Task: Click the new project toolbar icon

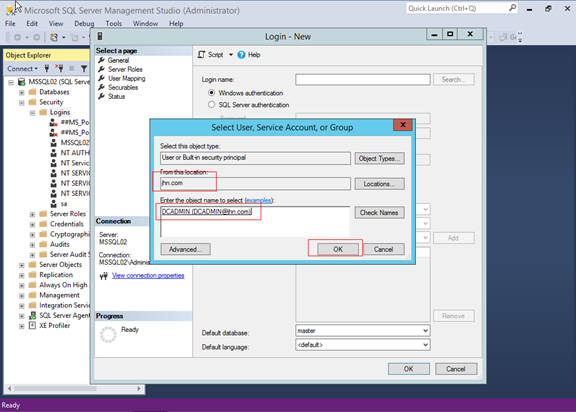Action: 54,37
